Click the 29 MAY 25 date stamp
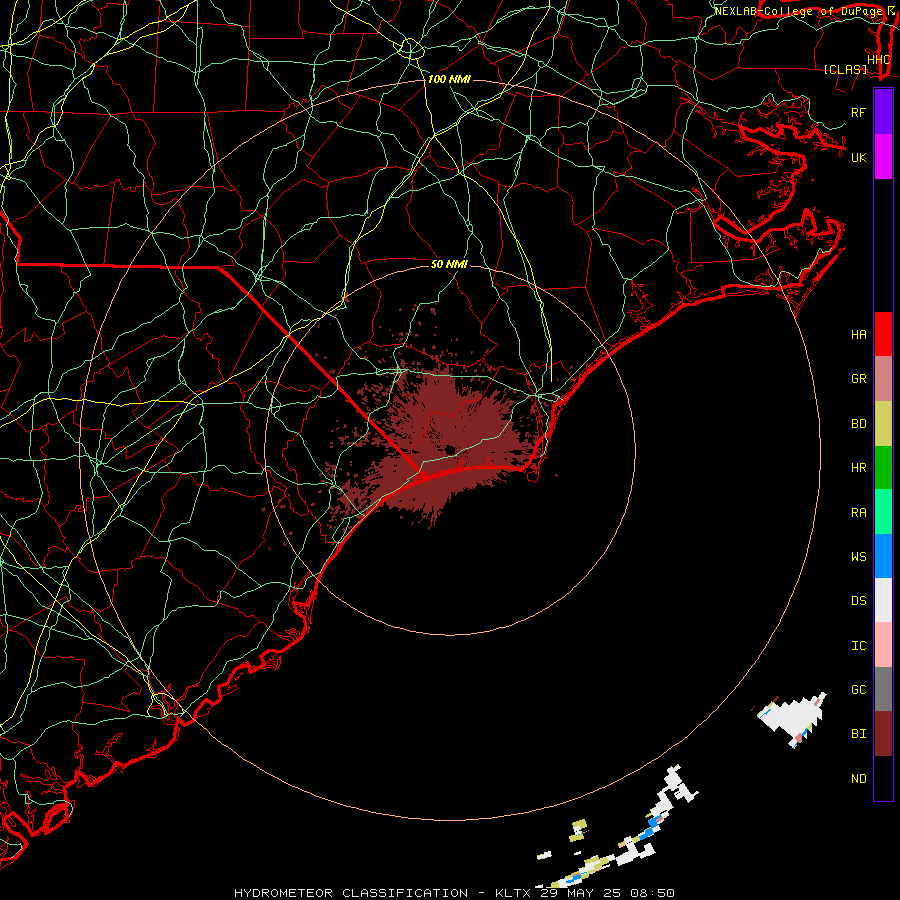This screenshot has width=900, height=900. 581,893
